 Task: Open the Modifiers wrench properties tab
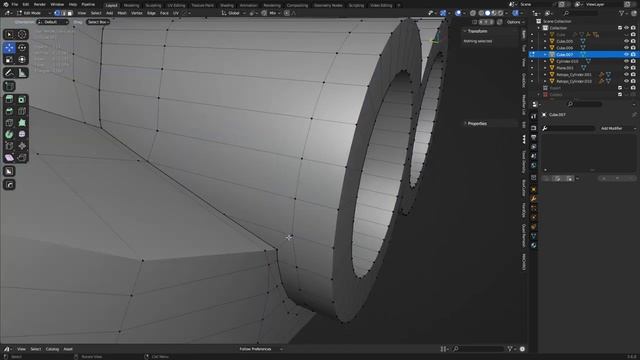click(533, 199)
